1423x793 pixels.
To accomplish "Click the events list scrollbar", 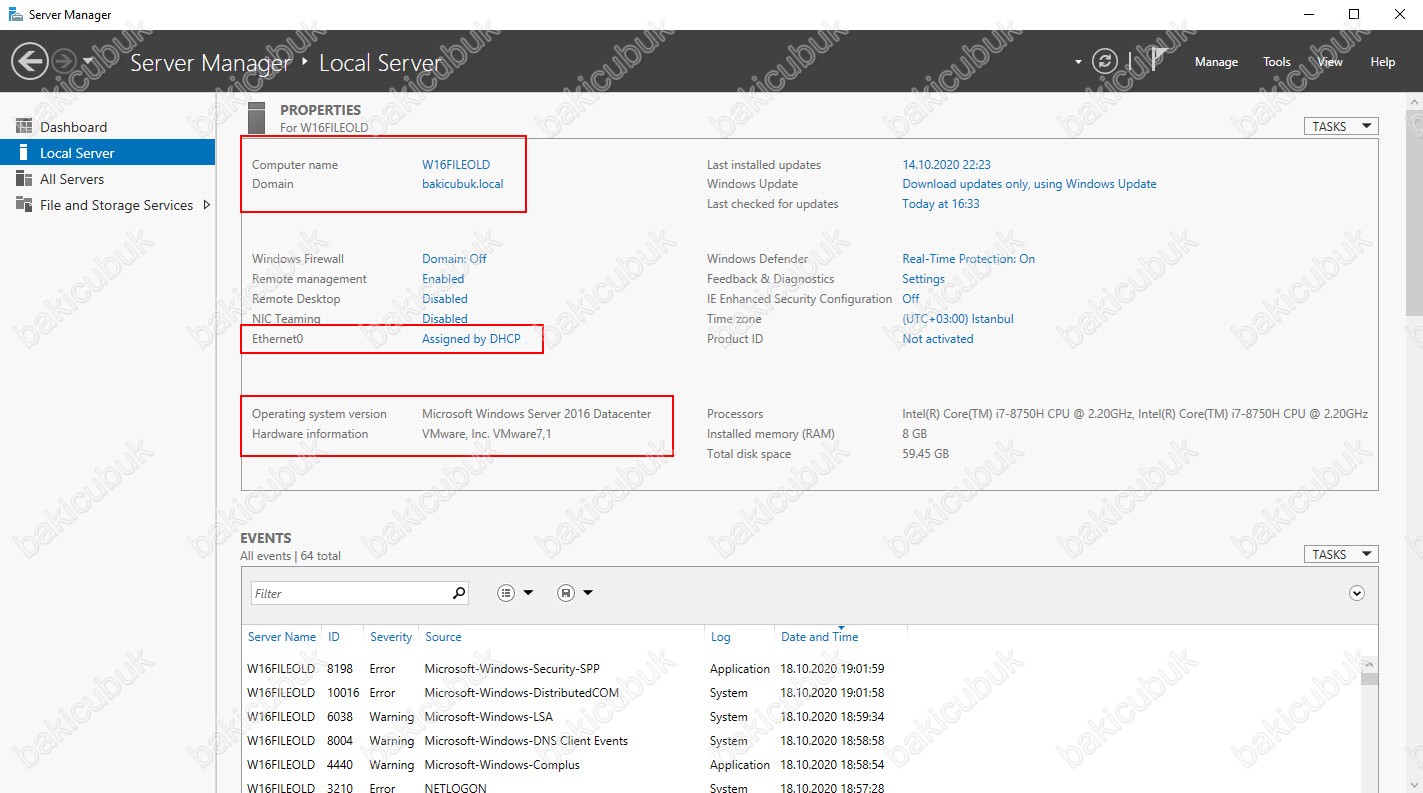I will click(x=1369, y=679).
